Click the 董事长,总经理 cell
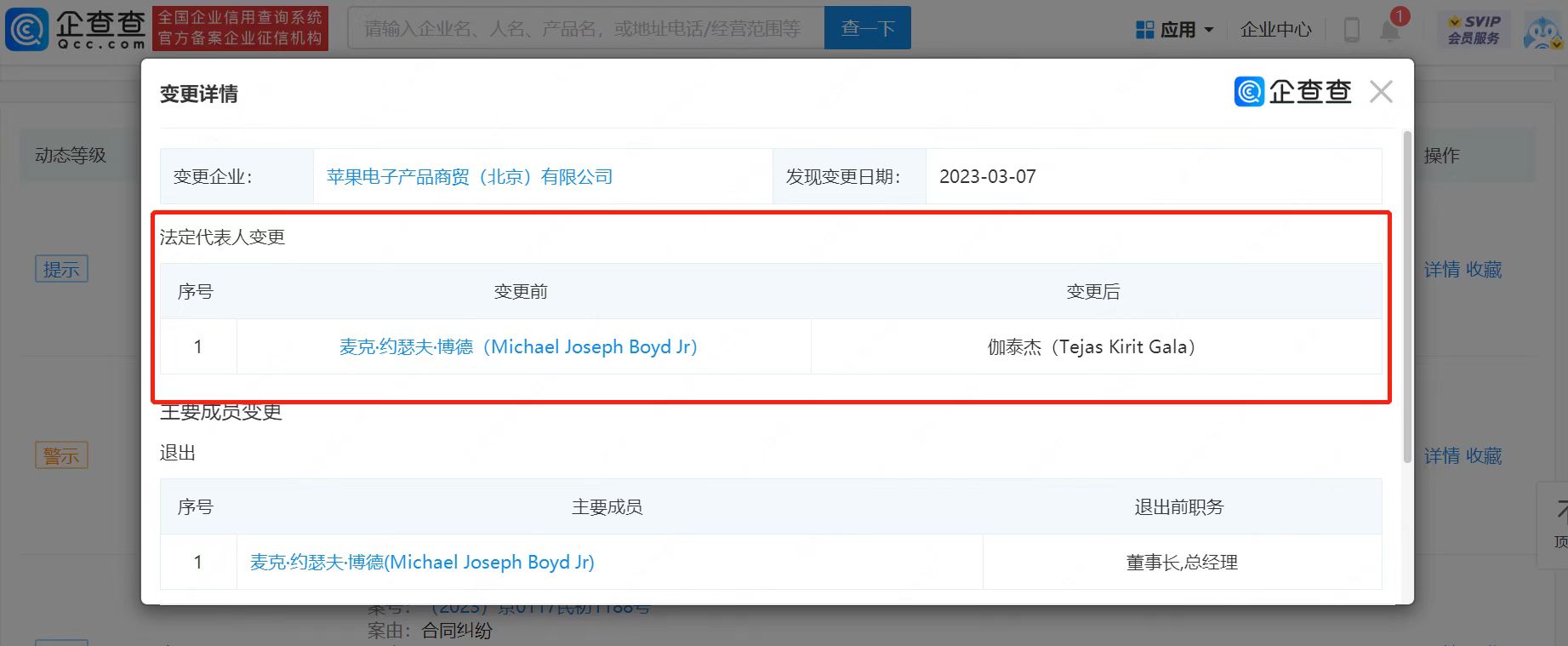Screen dimensions: 1568x646 pyautogui.click(x=1182, y=562)
